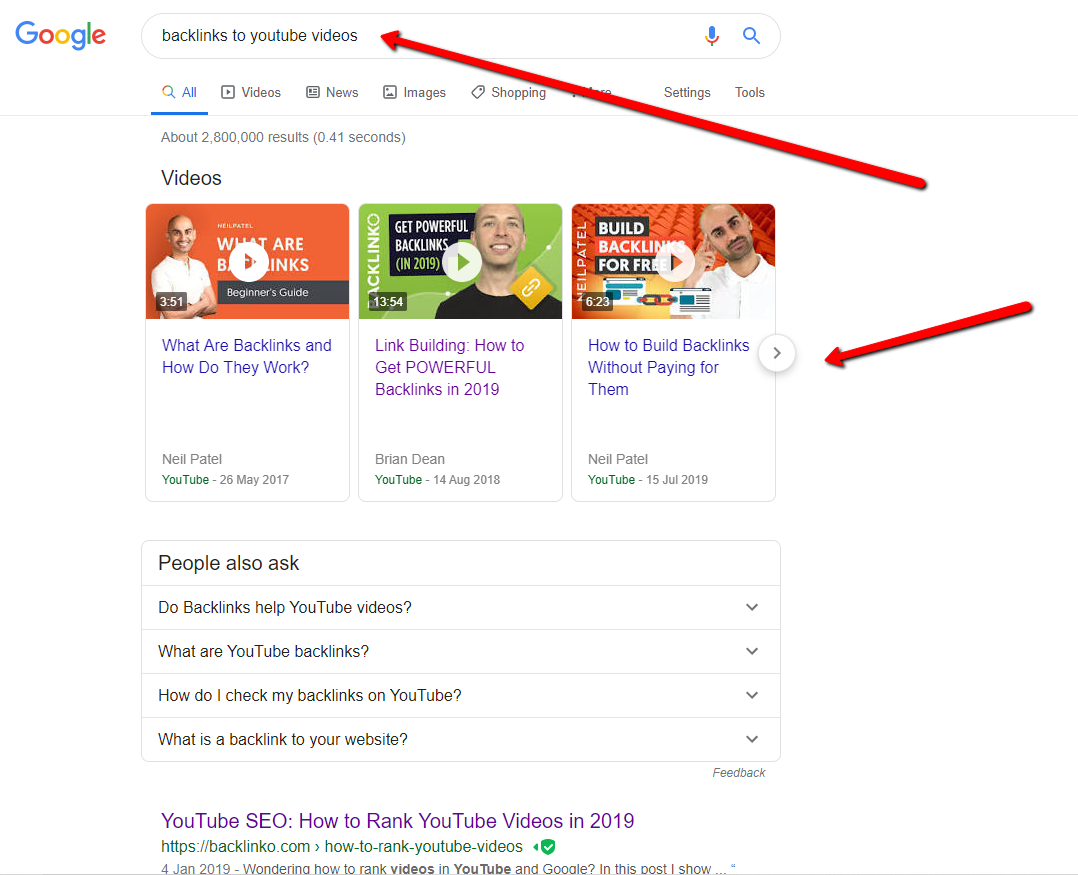Viewport: 1078px width, 875px height.
Task: Play the 'What Are Backlinks' video thumbnail
Action: [x=248, y=261]
